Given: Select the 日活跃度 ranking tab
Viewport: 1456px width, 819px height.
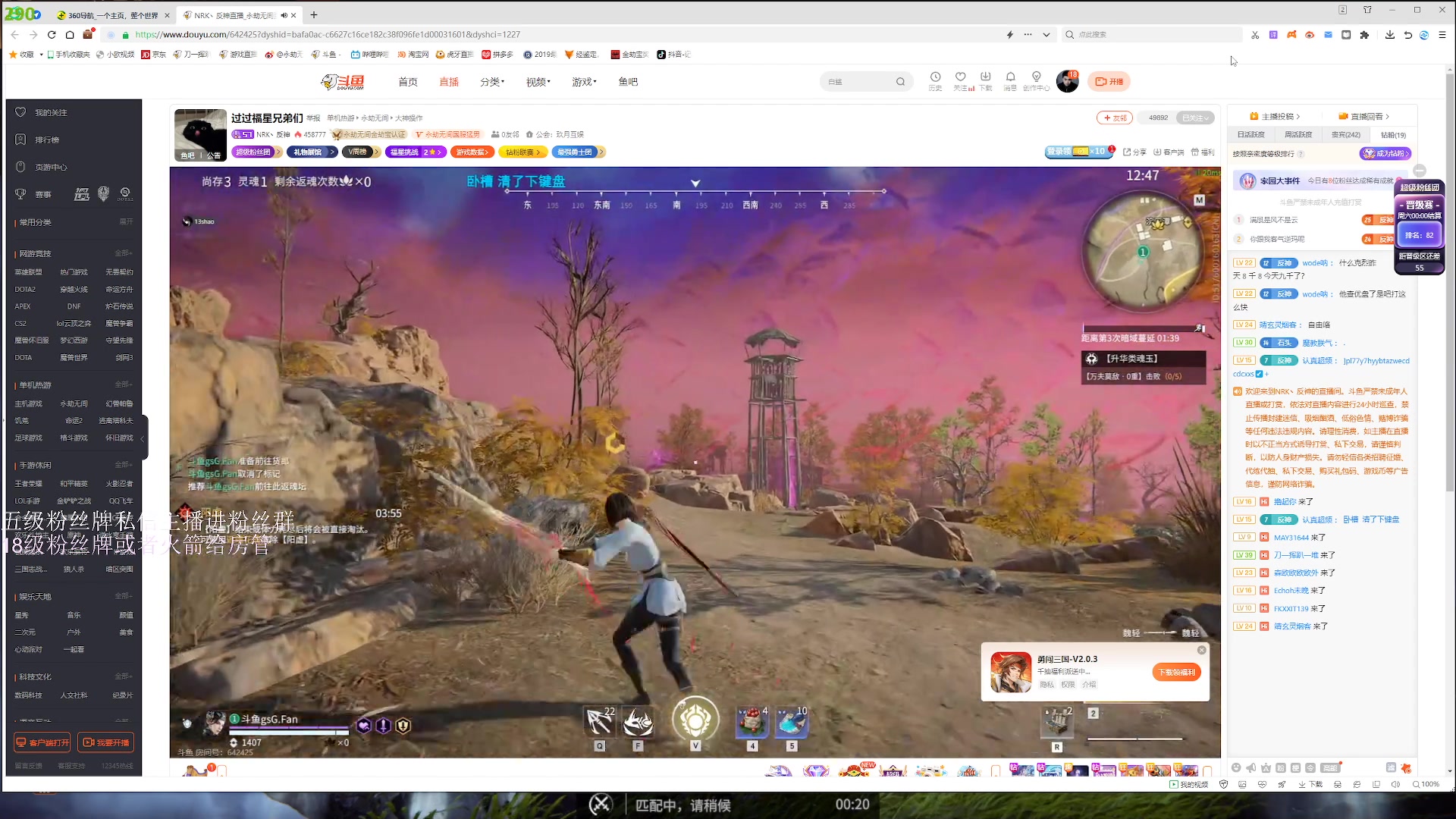Looking at the screenshot, I should point(1250,135).
